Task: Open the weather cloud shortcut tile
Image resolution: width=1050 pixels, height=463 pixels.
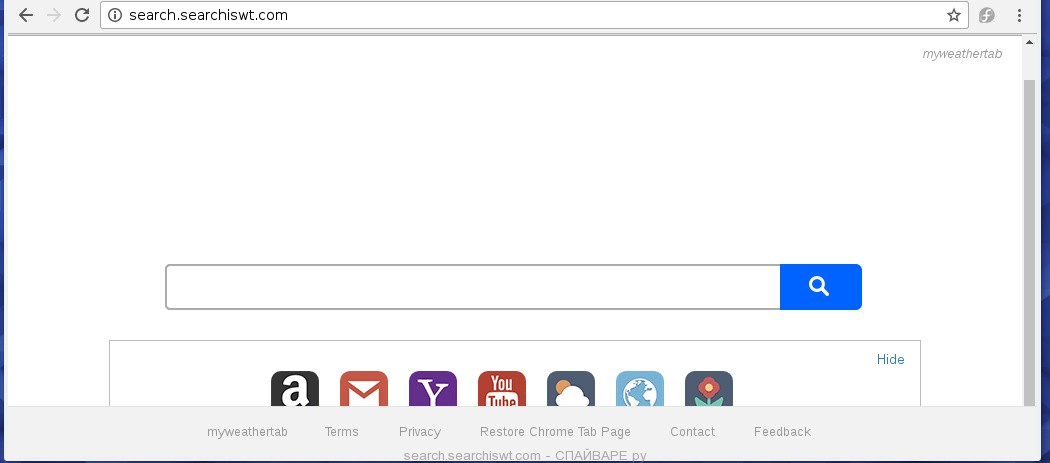Action: (x=571, y=389)
